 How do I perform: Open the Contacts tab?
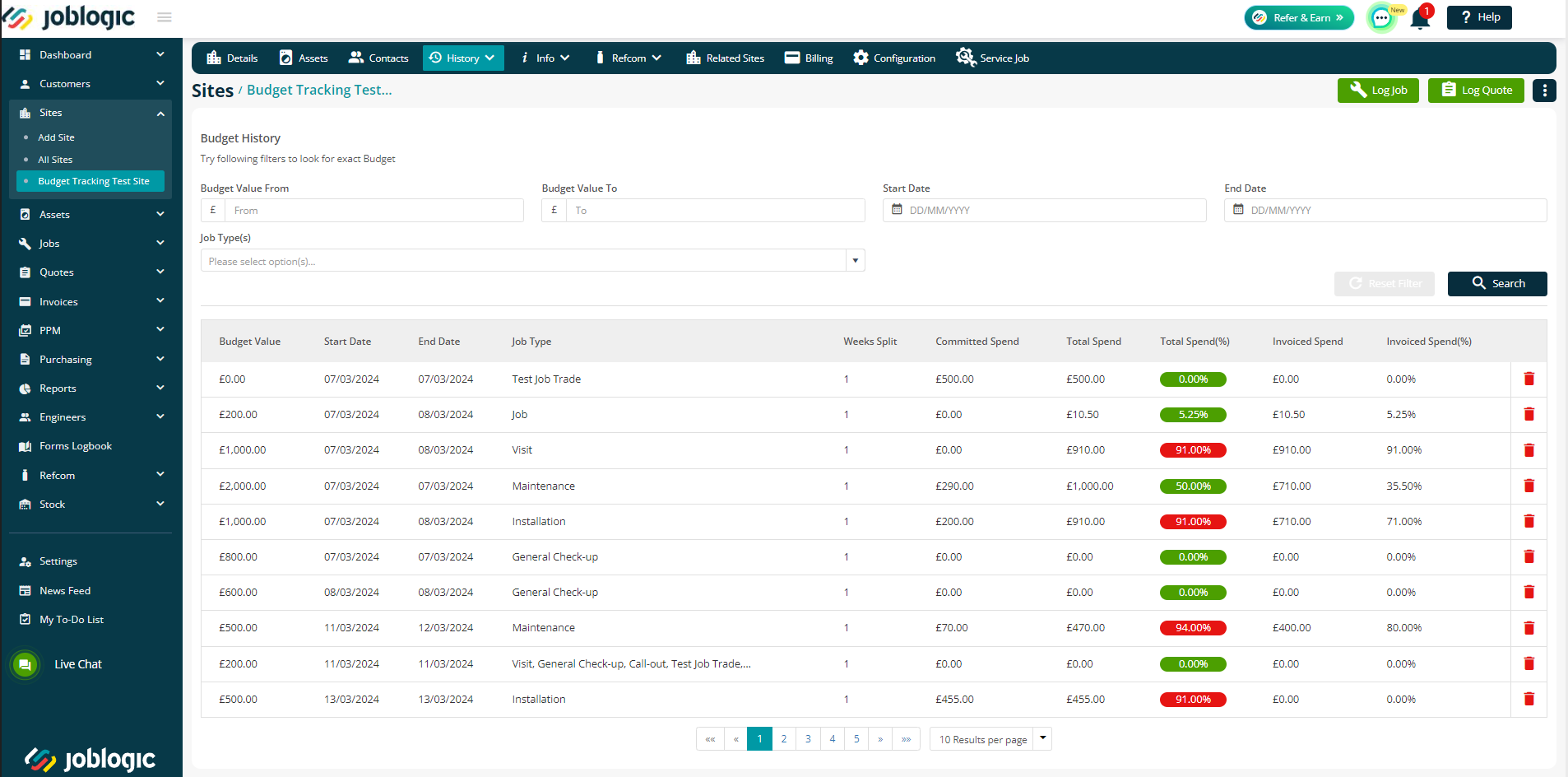click(x=378, y=58)
